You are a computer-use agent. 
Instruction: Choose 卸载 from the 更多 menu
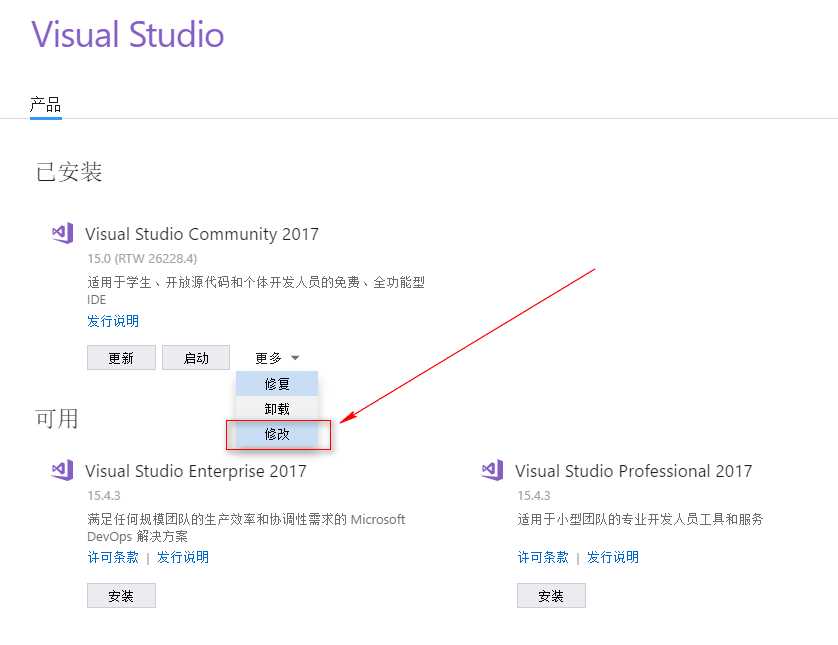[277, 409]
